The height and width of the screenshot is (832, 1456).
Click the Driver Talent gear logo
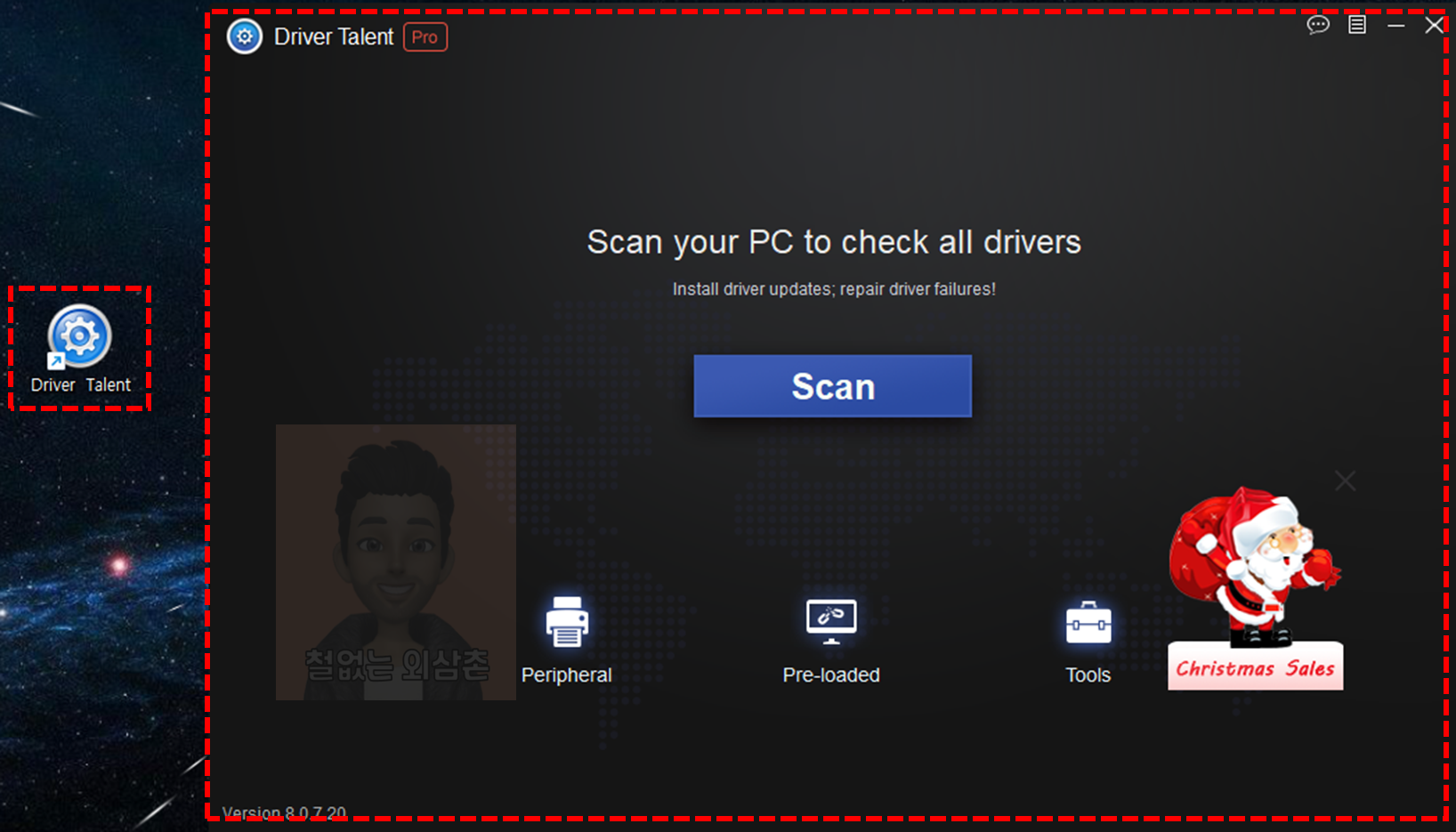coord(245,36)
